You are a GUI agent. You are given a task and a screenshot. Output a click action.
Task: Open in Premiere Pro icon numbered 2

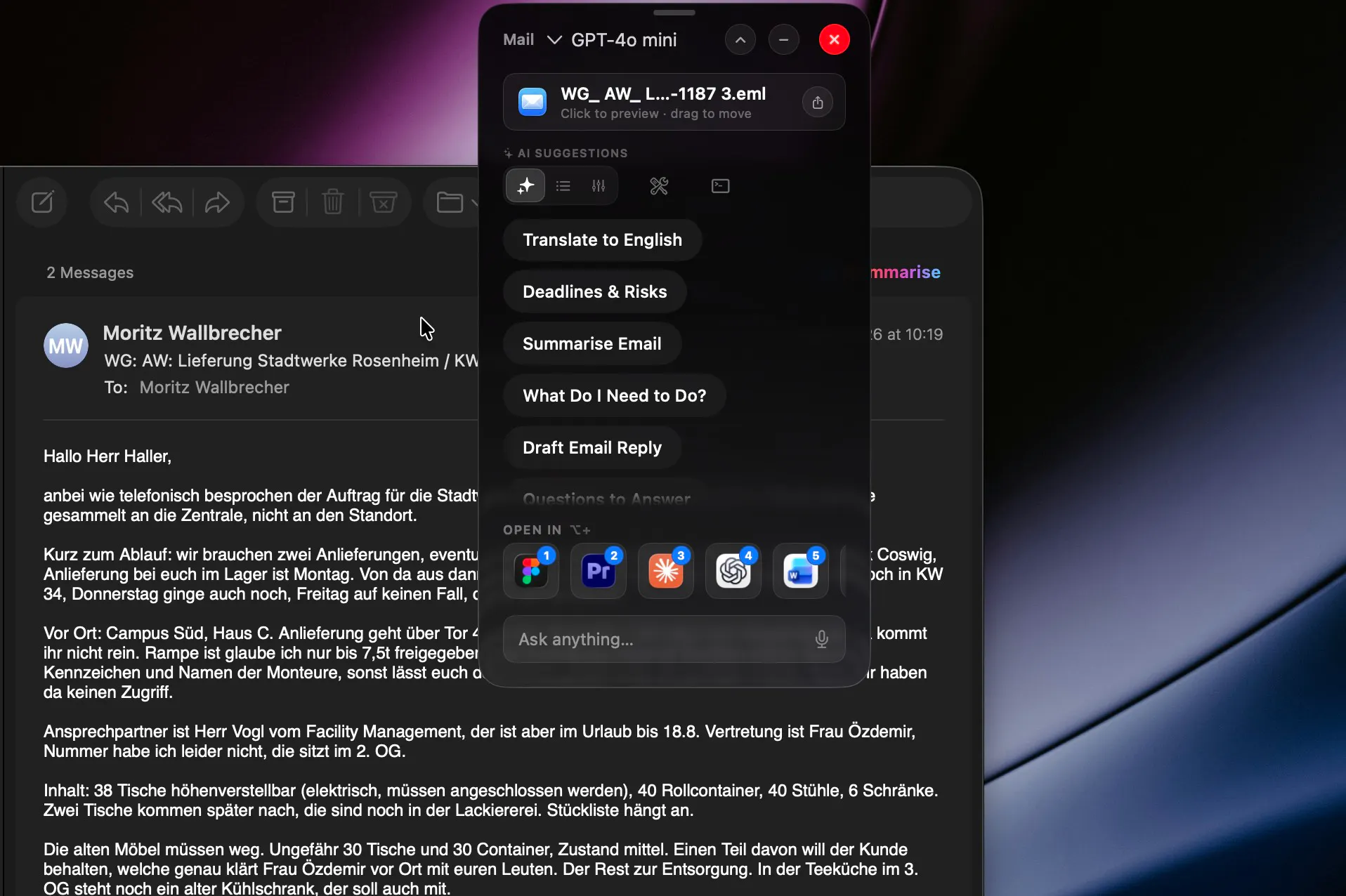(599, 571)
